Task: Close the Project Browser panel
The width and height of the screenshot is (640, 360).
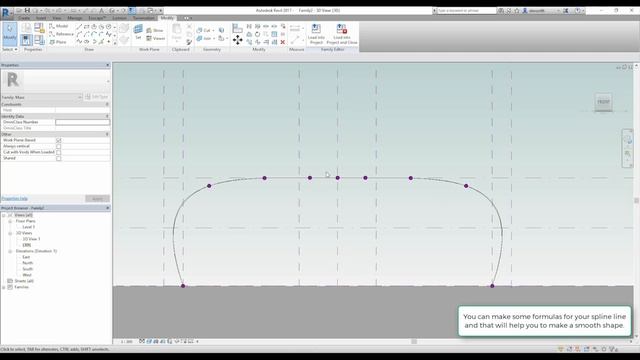Action: [108, 208]
